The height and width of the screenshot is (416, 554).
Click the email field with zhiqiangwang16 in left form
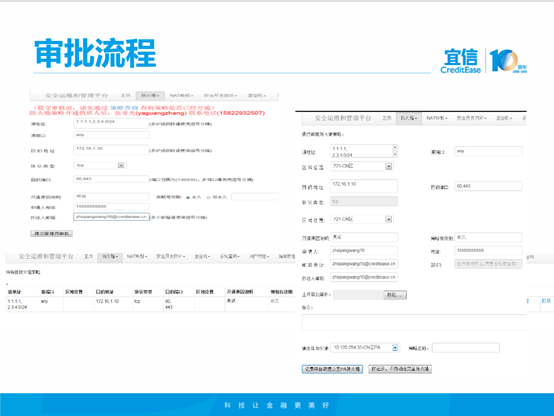[x=111, y=217]
